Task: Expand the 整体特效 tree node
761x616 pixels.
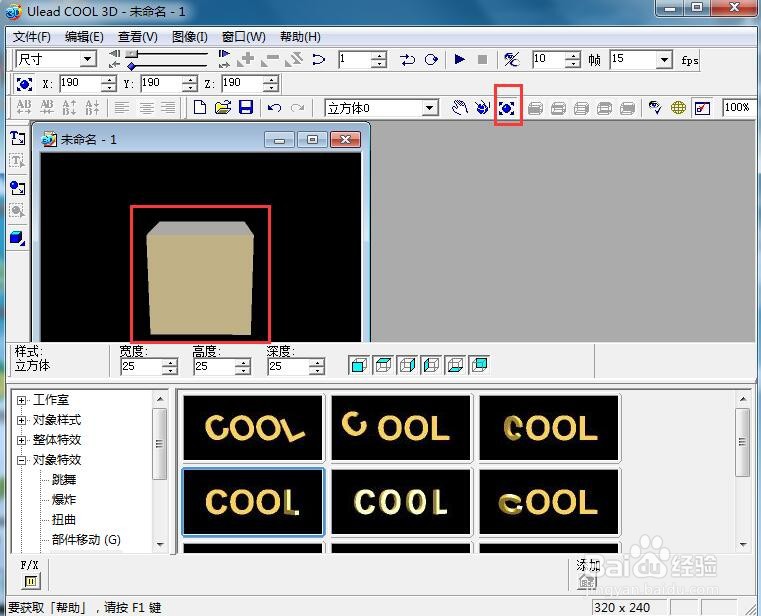Action: [x=21, y=440]
